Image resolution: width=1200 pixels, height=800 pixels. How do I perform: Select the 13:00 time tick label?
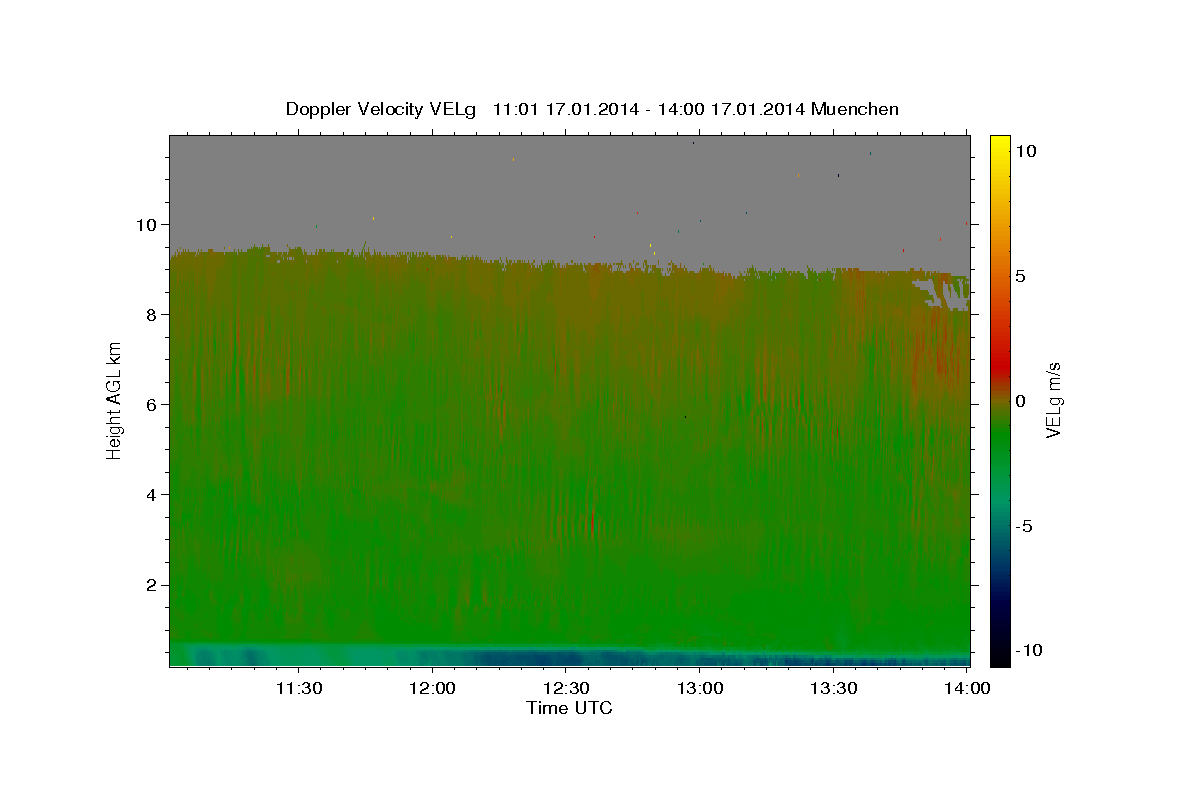click(x=700, y=688)
